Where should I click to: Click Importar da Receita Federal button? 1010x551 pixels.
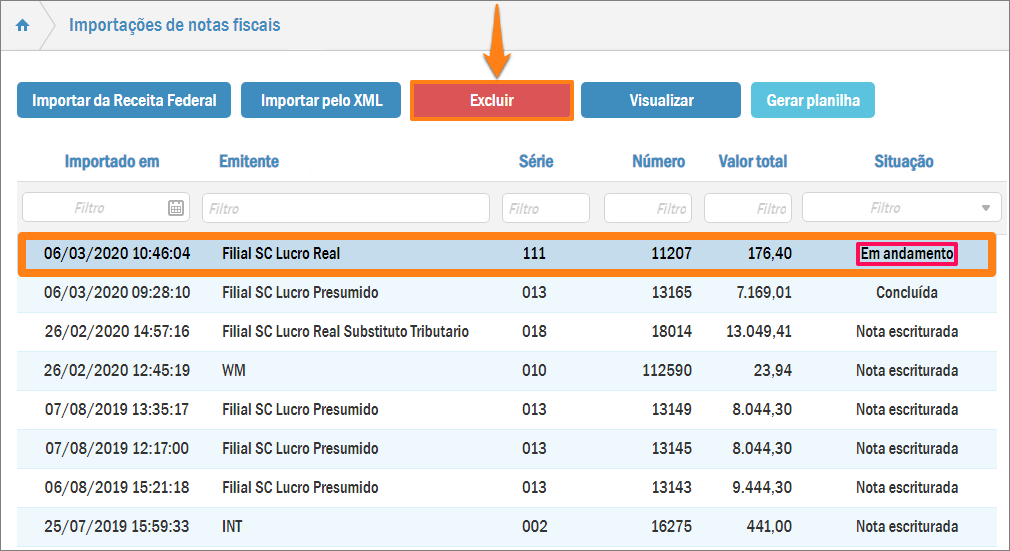[124, 101]
